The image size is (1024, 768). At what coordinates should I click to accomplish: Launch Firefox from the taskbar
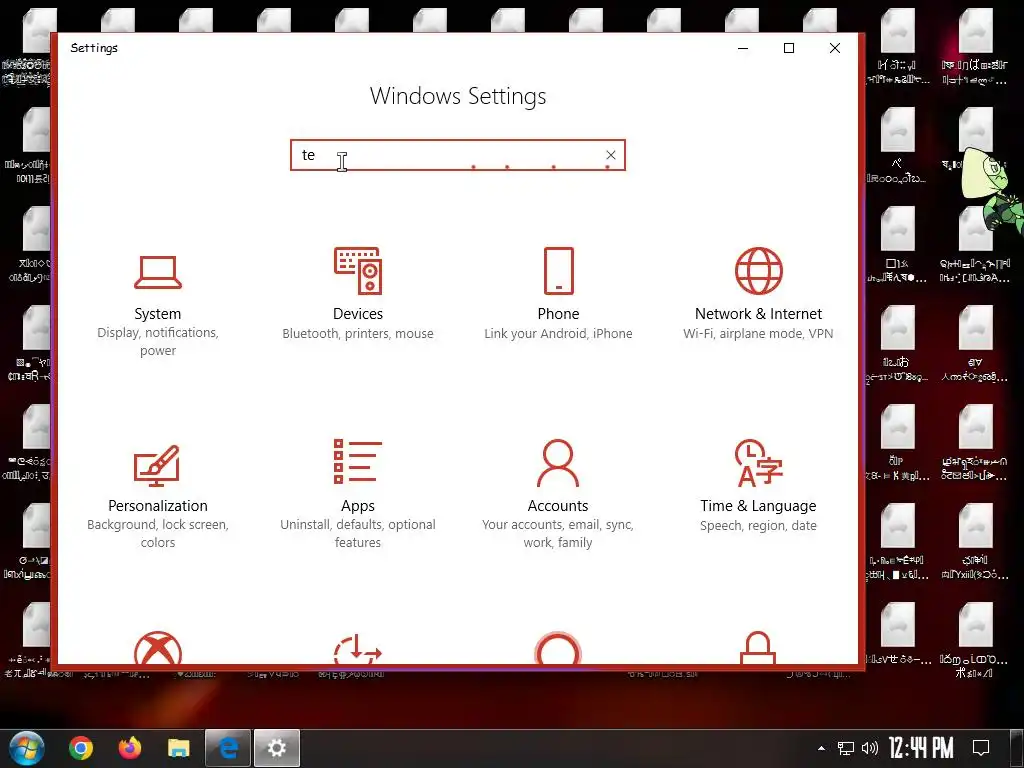(x=130, y=748)
